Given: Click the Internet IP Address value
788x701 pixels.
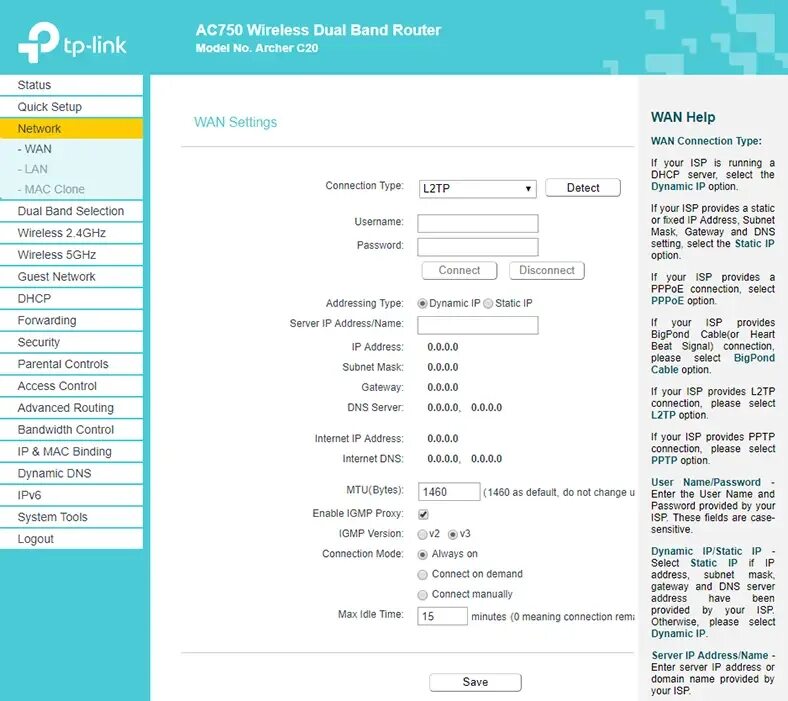Looking at the screenshot, I should (443, 439).
